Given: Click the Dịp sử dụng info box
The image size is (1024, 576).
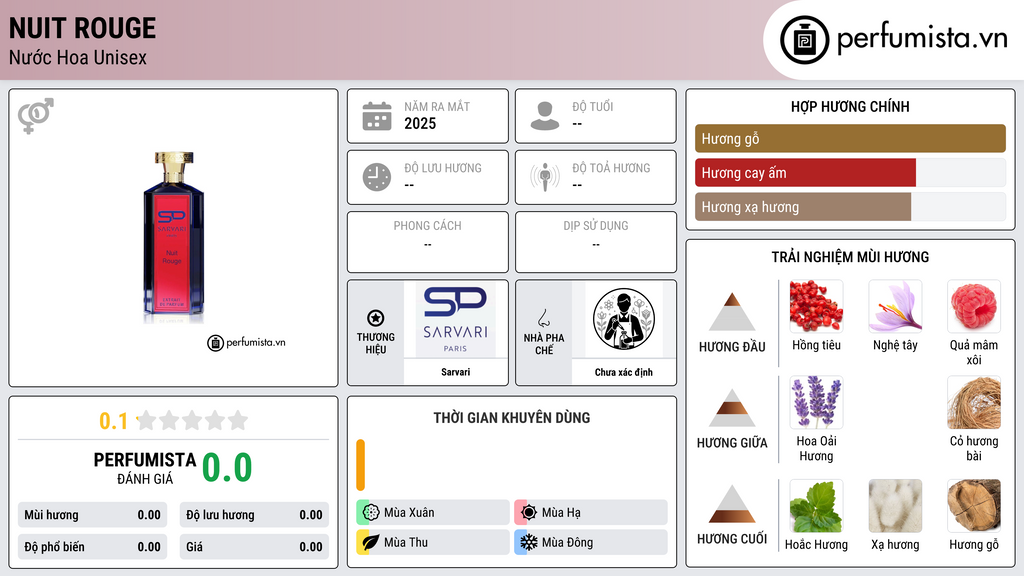Looking at the screenshot, I should click(x=596, y=242).
